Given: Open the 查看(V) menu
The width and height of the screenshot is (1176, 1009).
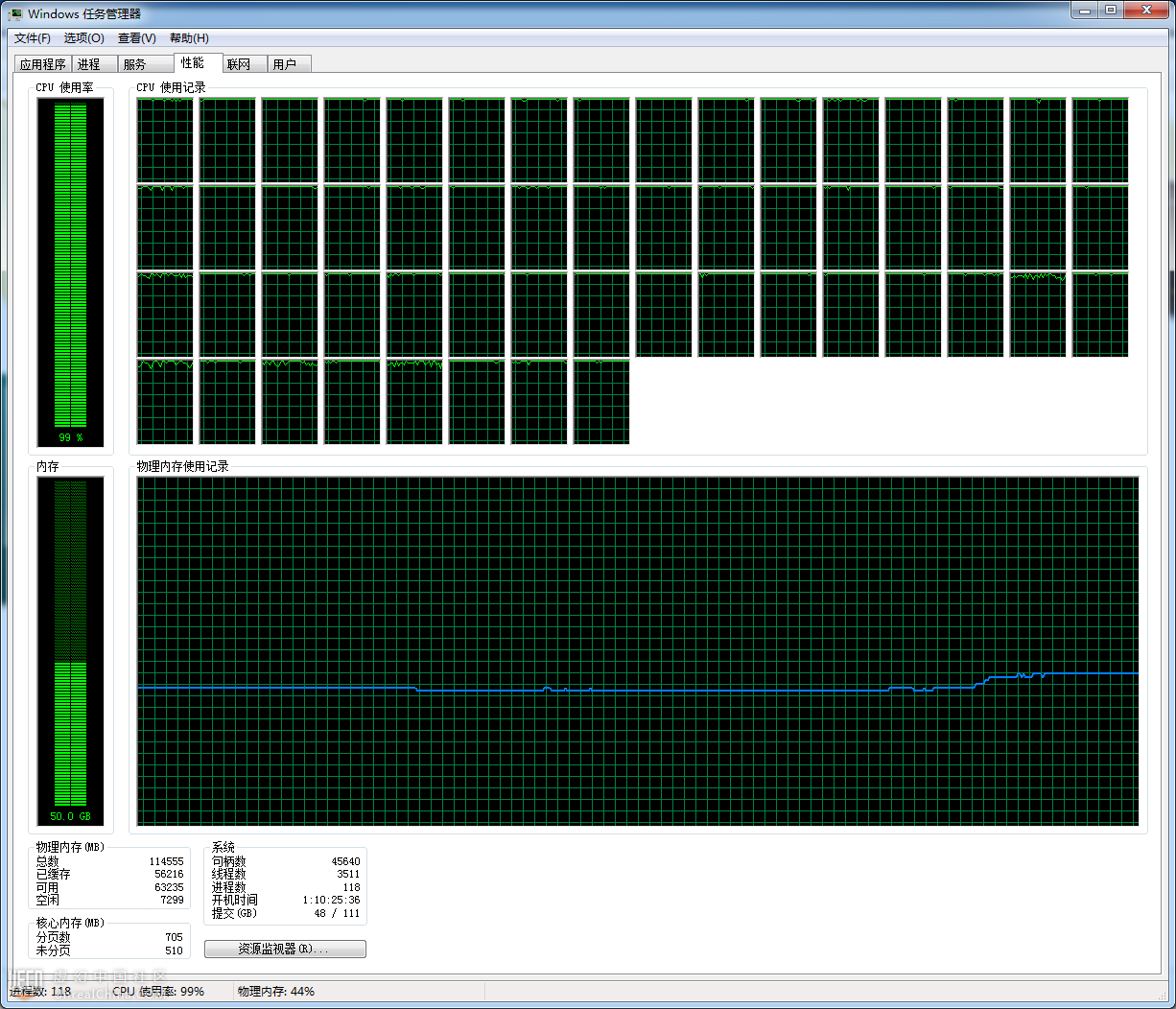Looking at the screenshot, I should 137,38.
